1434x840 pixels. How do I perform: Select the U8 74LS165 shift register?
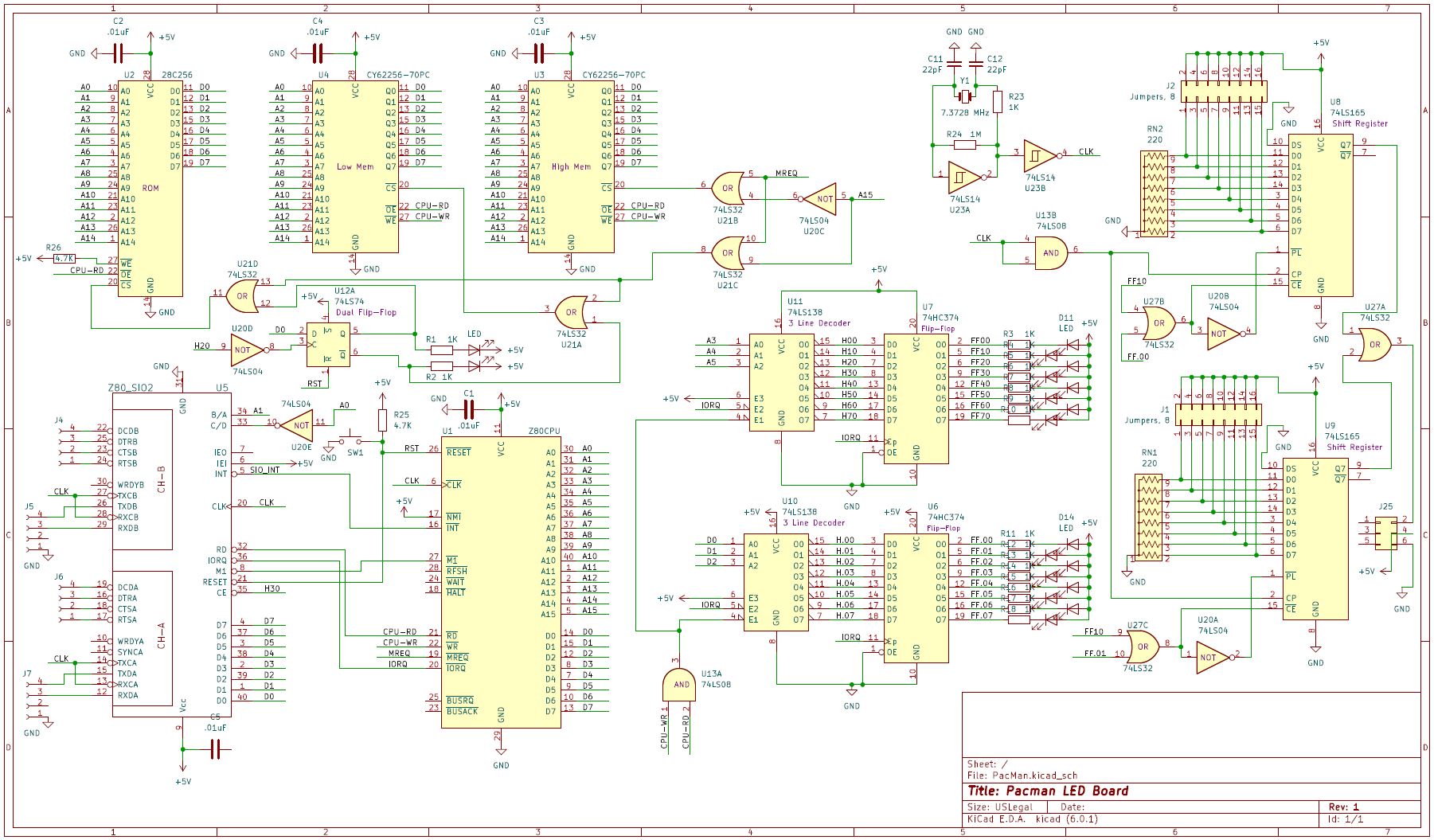pyautogui.click(x=1321, y=215)
